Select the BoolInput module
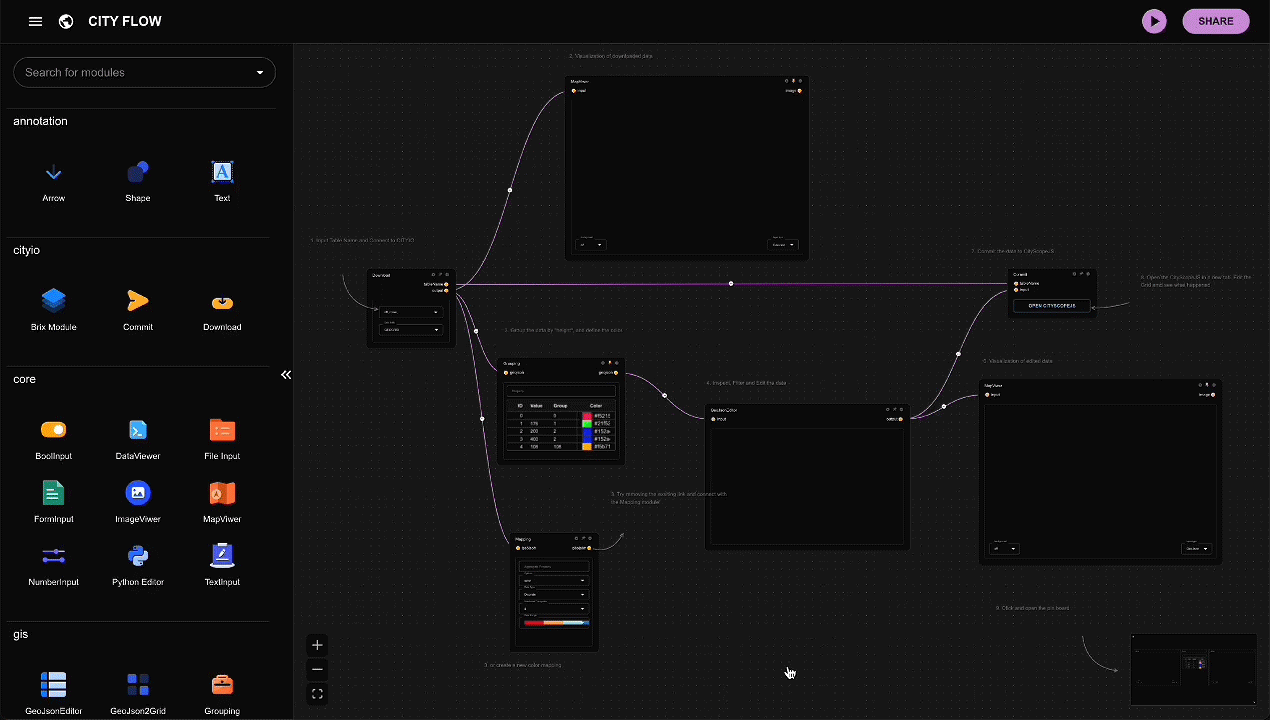This screenshot has width=1270, height=720. pos(54,438)
